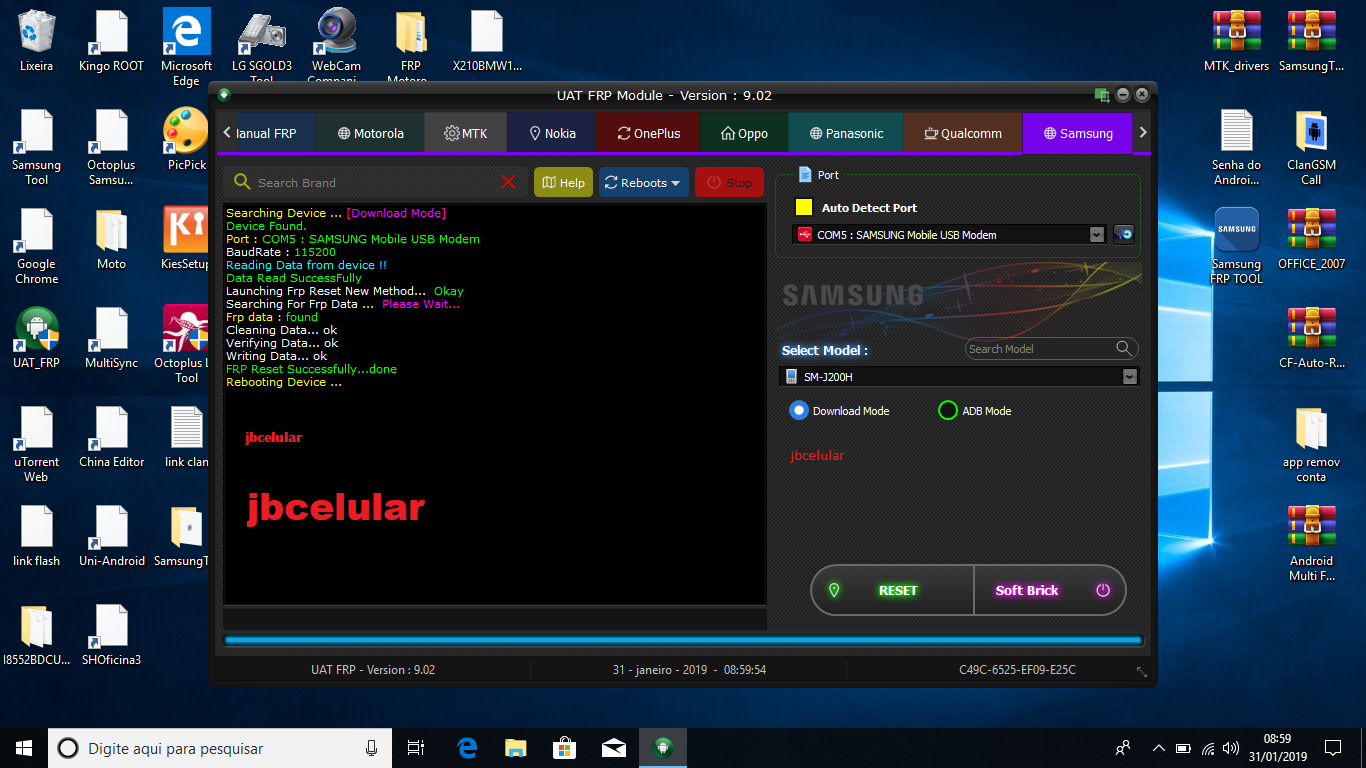
Task: Click the Search Brand input field
Action: pos(375,182)
